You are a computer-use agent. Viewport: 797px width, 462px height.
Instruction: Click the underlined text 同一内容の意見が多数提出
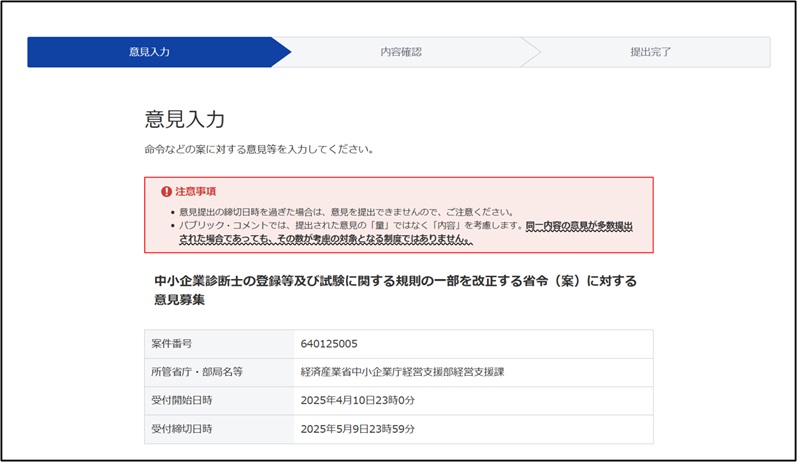click(579, 226)
